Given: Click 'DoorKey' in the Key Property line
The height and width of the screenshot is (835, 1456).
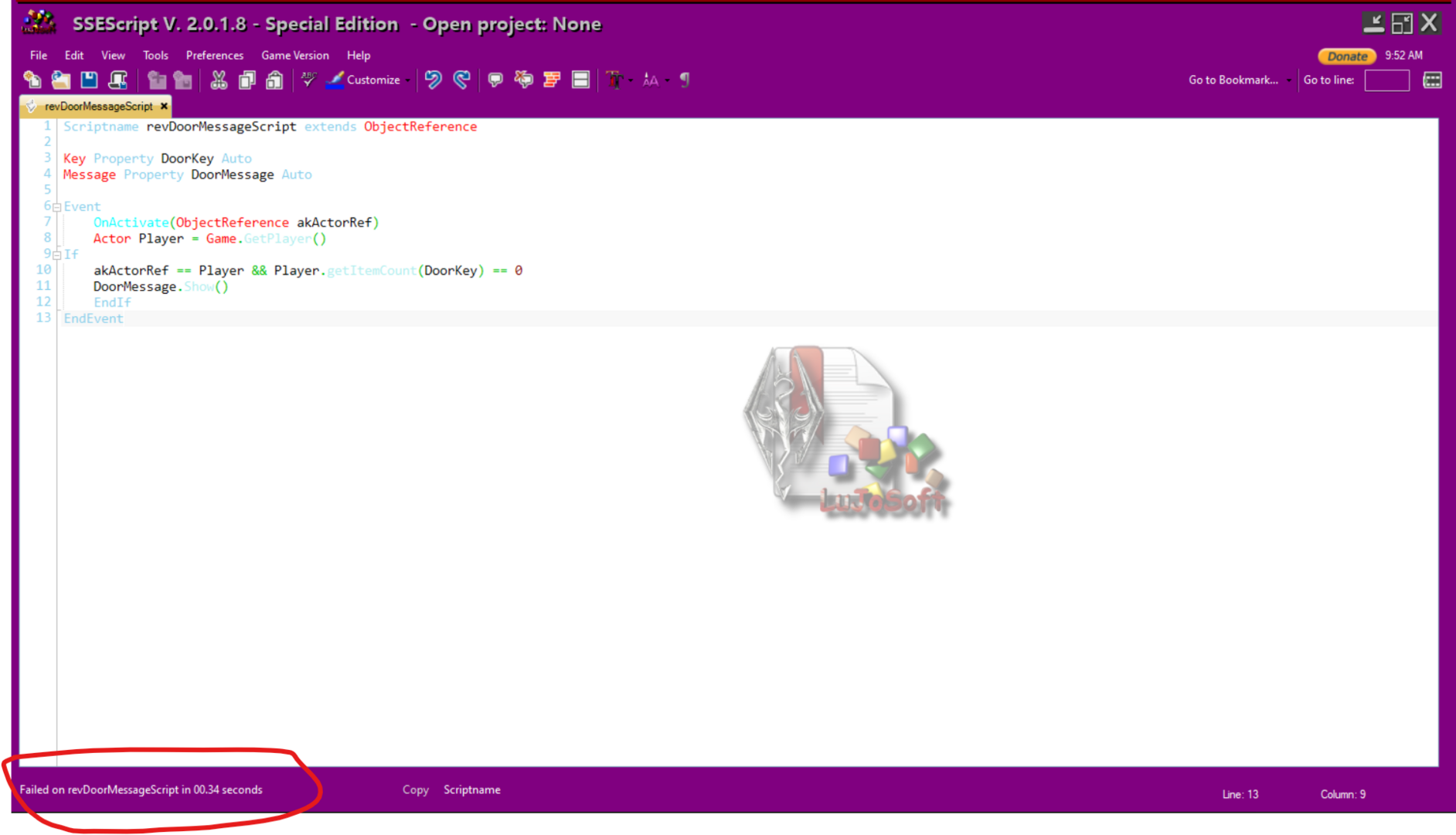Looking at the screenshot, I should pos(187,158).
